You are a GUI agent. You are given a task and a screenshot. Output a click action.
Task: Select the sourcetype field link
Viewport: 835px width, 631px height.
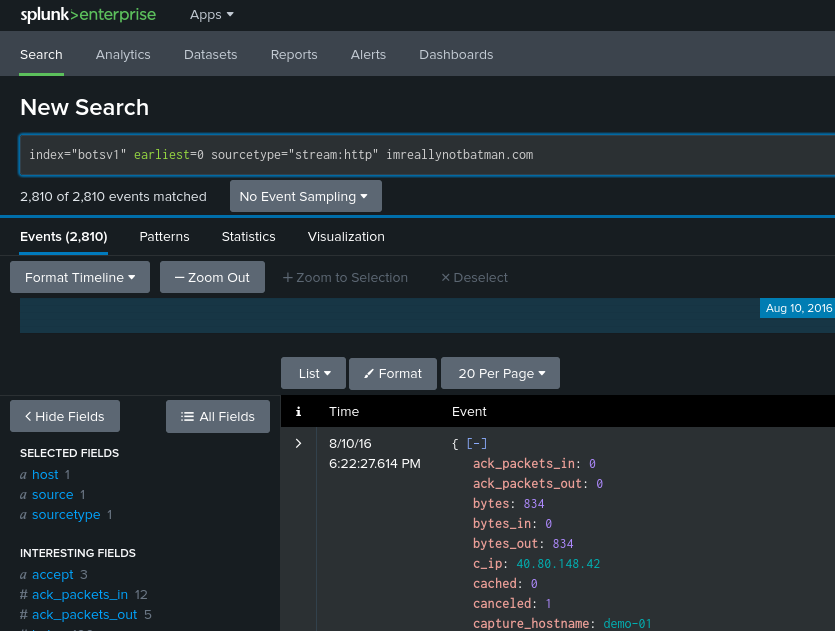click(66, 515)
